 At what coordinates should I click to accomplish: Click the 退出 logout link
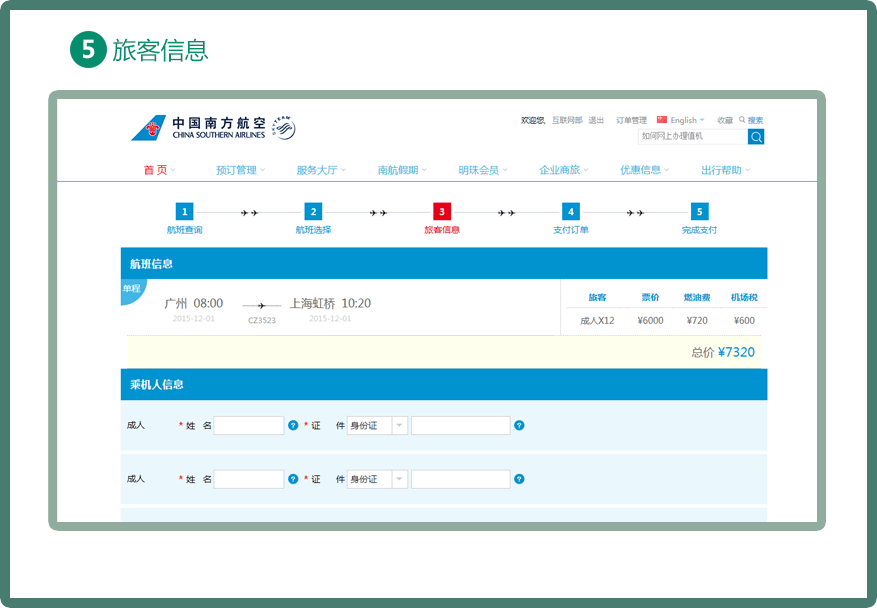[x=596, y=120]
